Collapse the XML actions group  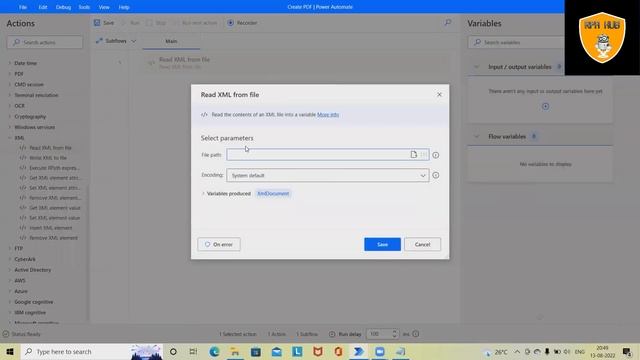point(10,138)
